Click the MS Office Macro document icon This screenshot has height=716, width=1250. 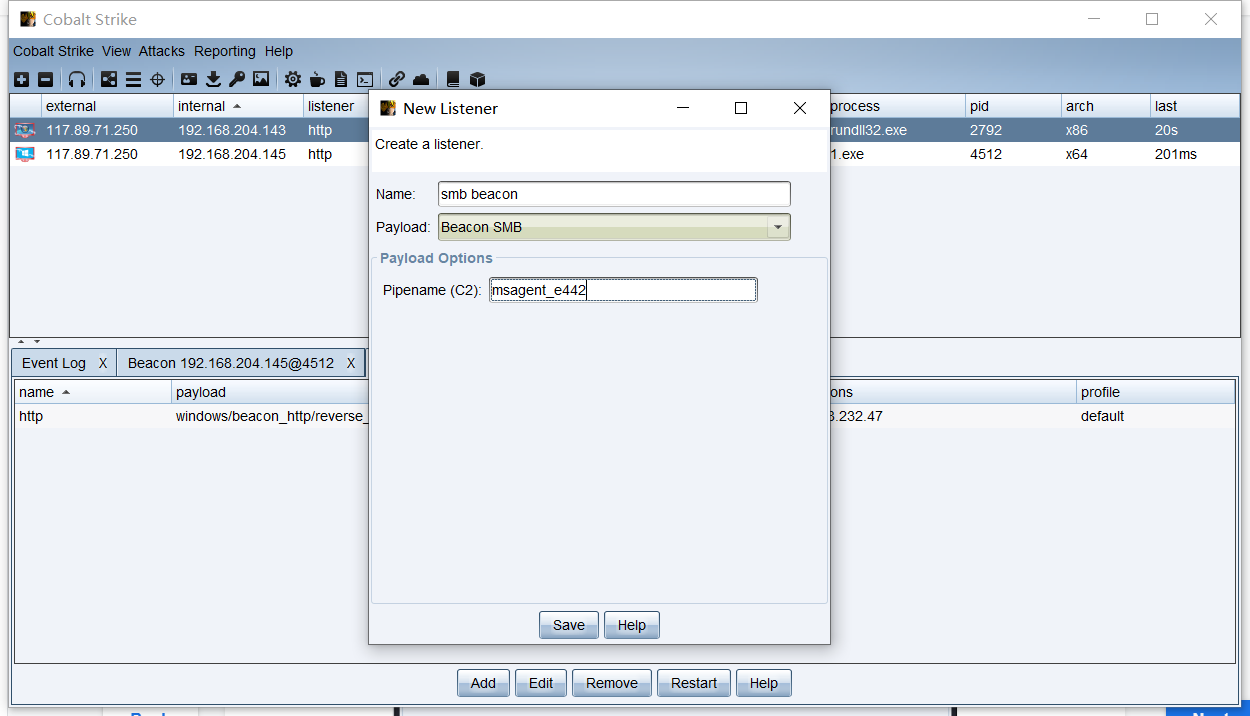click(x=341, y=79)
